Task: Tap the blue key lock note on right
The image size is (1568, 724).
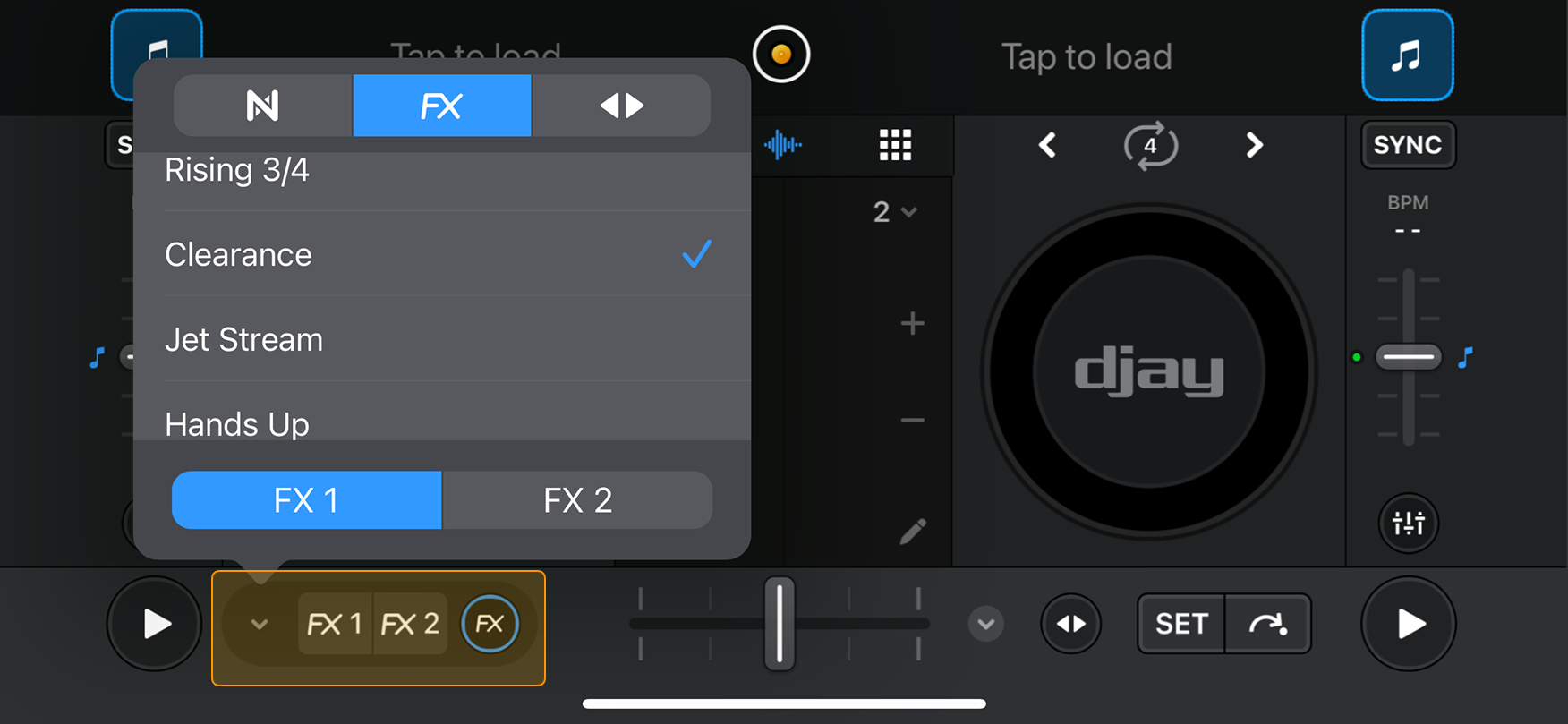Action: coord(1465,358)
